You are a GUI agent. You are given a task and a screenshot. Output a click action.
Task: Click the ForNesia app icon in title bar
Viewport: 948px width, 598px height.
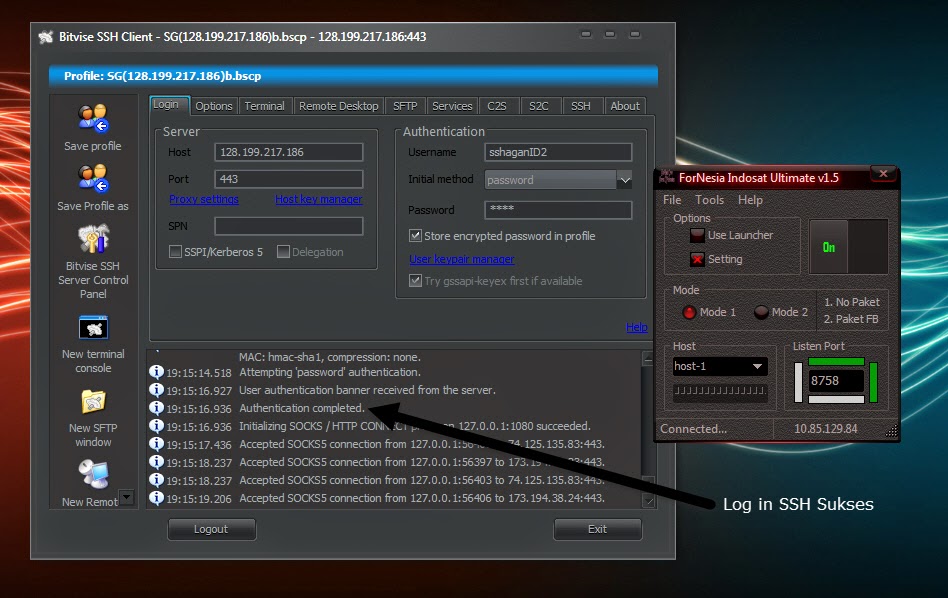[x=666, y=177]
